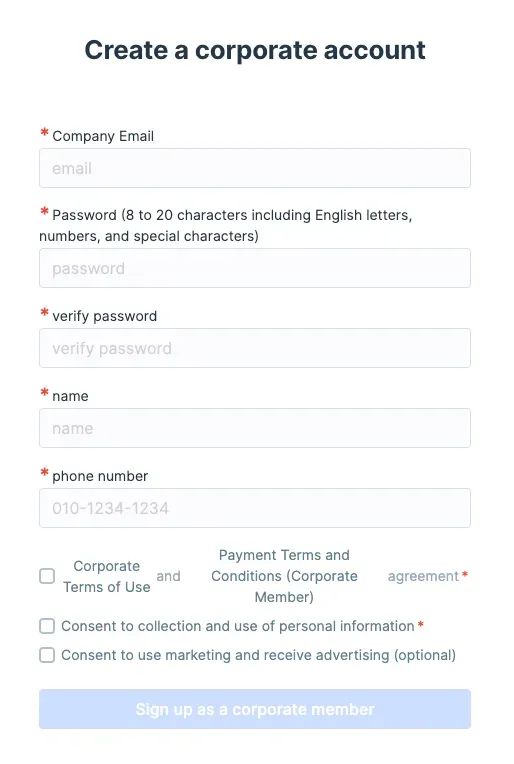Check the Corporate Terms of Use agreement checkbox
514x764 pixels.
(47, 576)
